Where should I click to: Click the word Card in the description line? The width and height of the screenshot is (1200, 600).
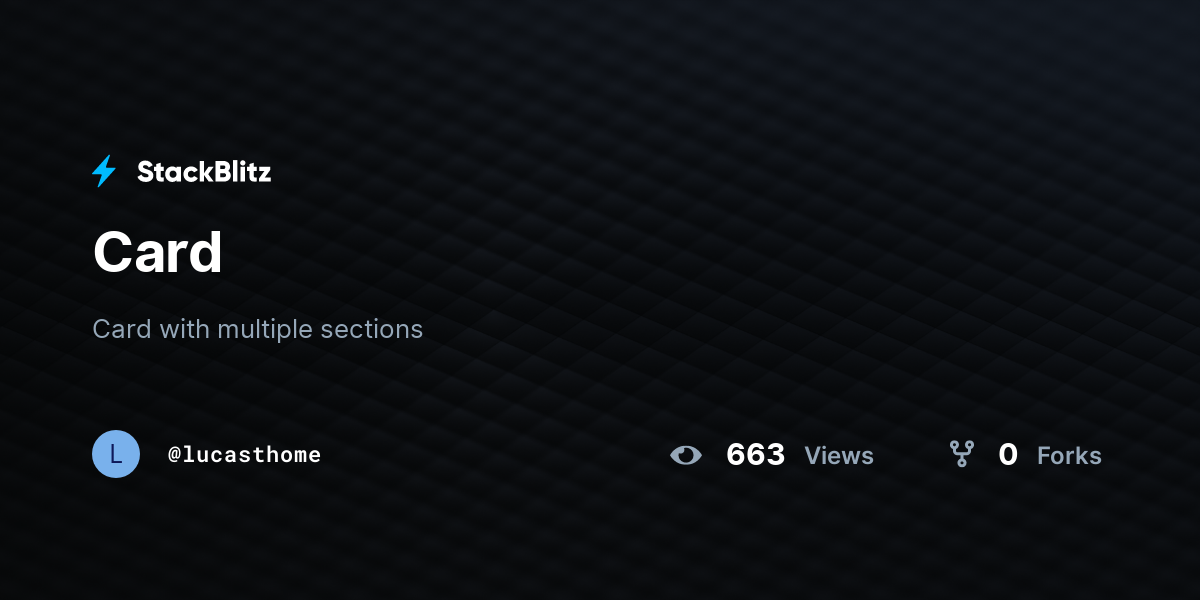click(121, 329)
